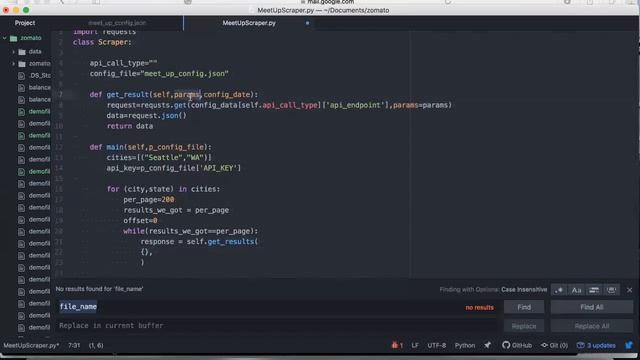Open the .DS_Store file in tree
This screenshot has width=640, height=360.
[40, 76]
